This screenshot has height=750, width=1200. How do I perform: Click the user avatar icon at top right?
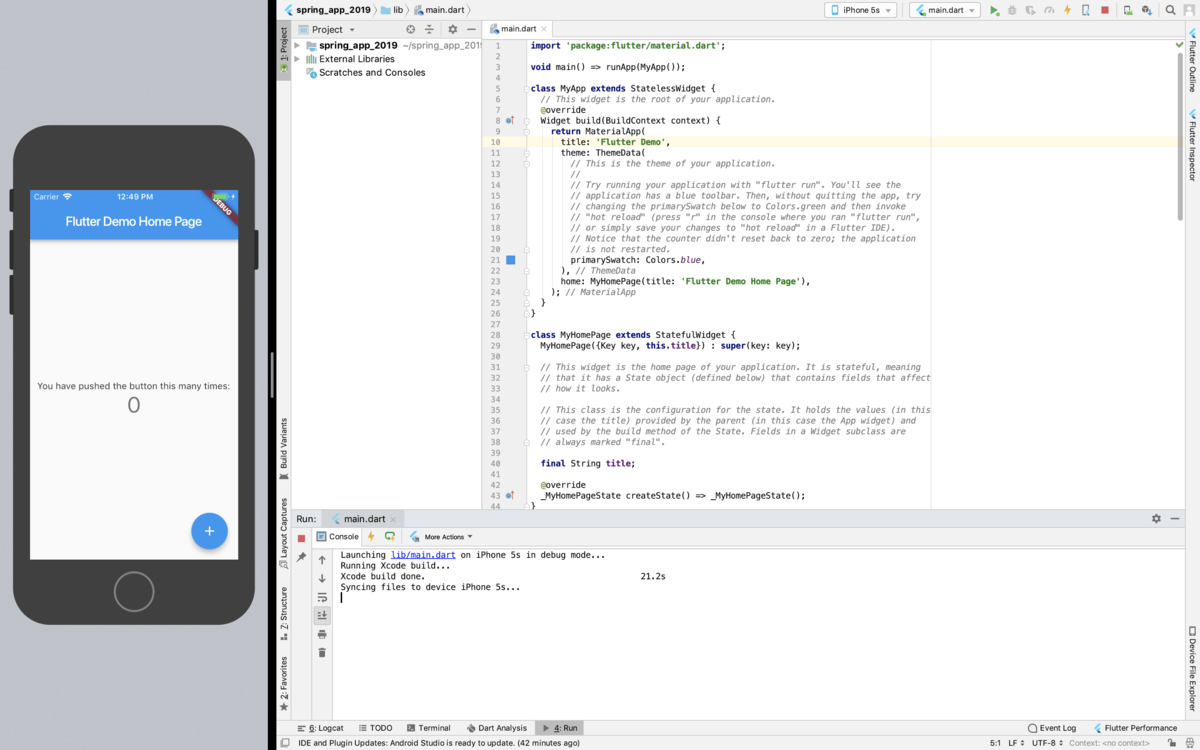tap(1190, 10)
